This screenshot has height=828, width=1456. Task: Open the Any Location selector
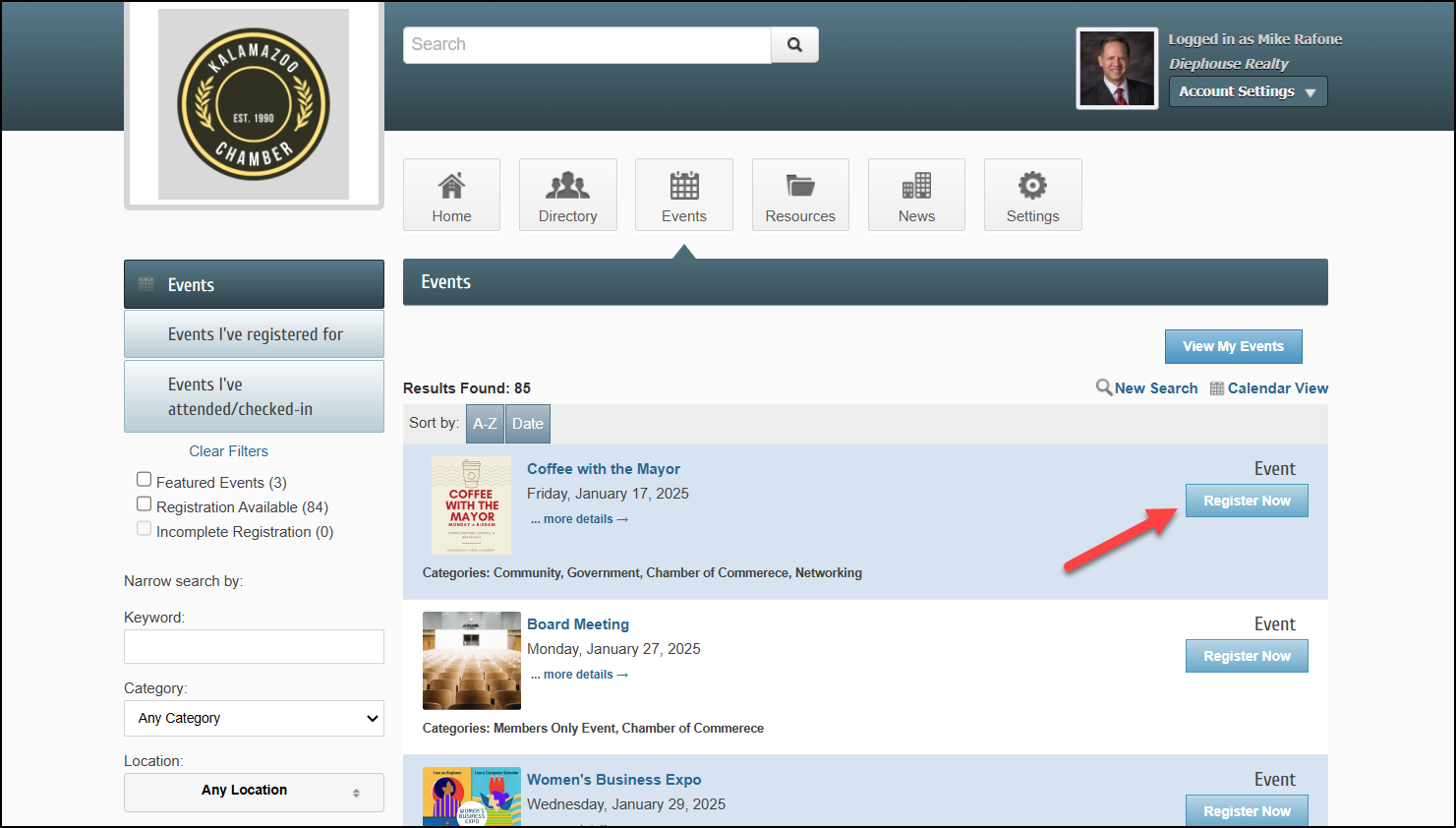point(254,792)
